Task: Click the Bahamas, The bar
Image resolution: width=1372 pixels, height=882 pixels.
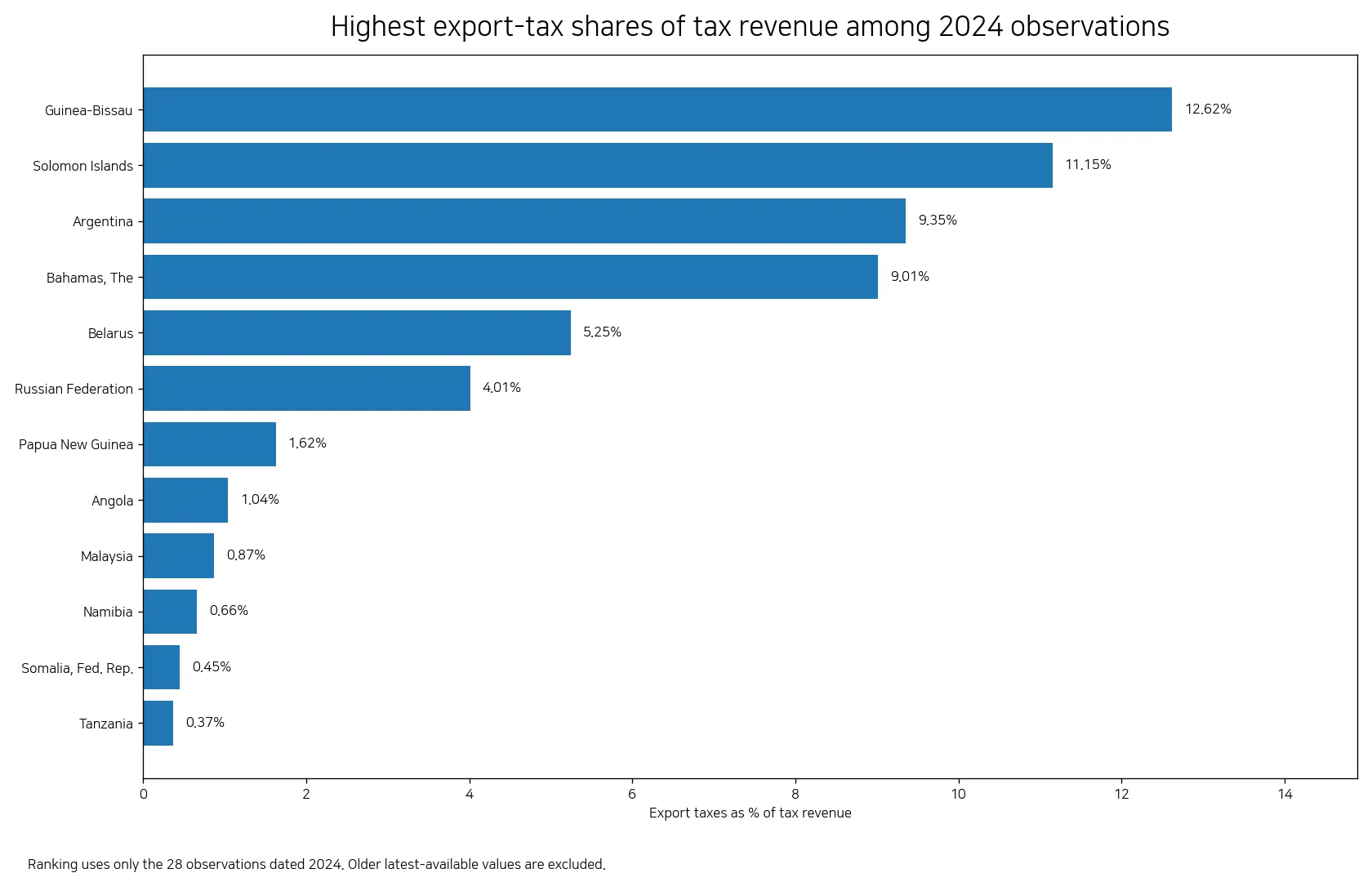Action: 510,277
